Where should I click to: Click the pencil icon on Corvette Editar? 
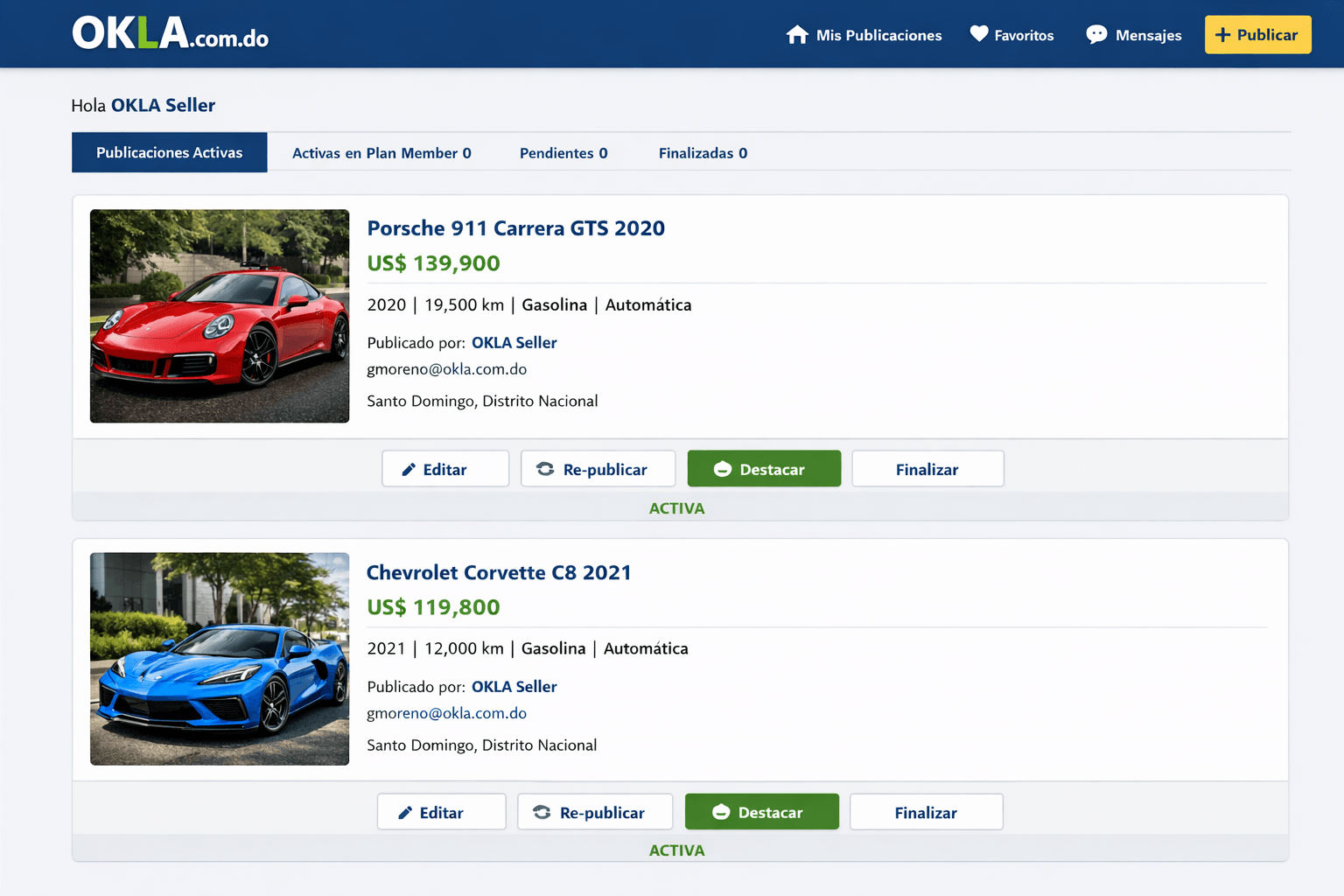pos(405,813)
